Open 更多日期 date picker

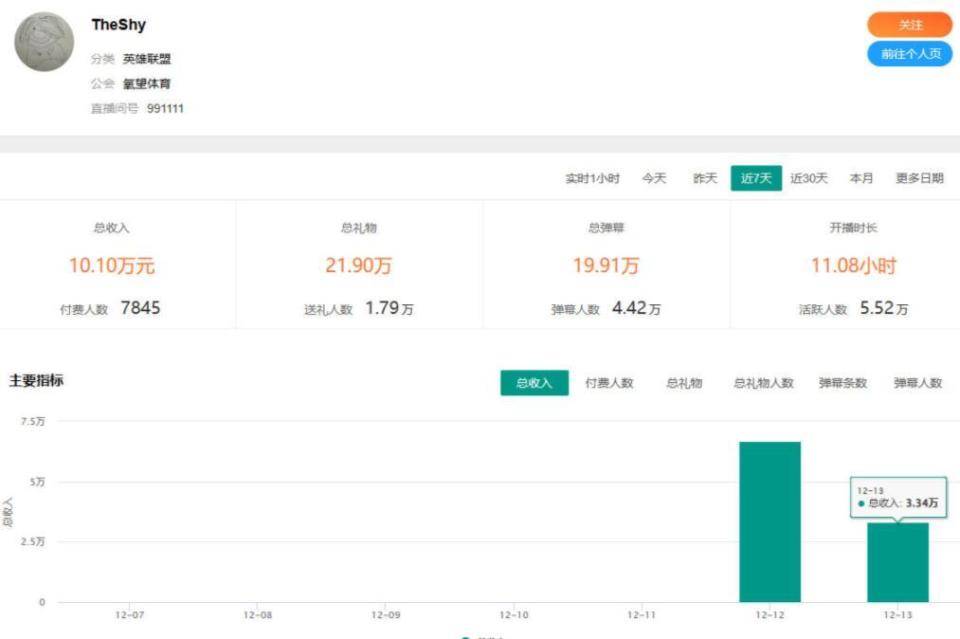[x=919, y=179]
